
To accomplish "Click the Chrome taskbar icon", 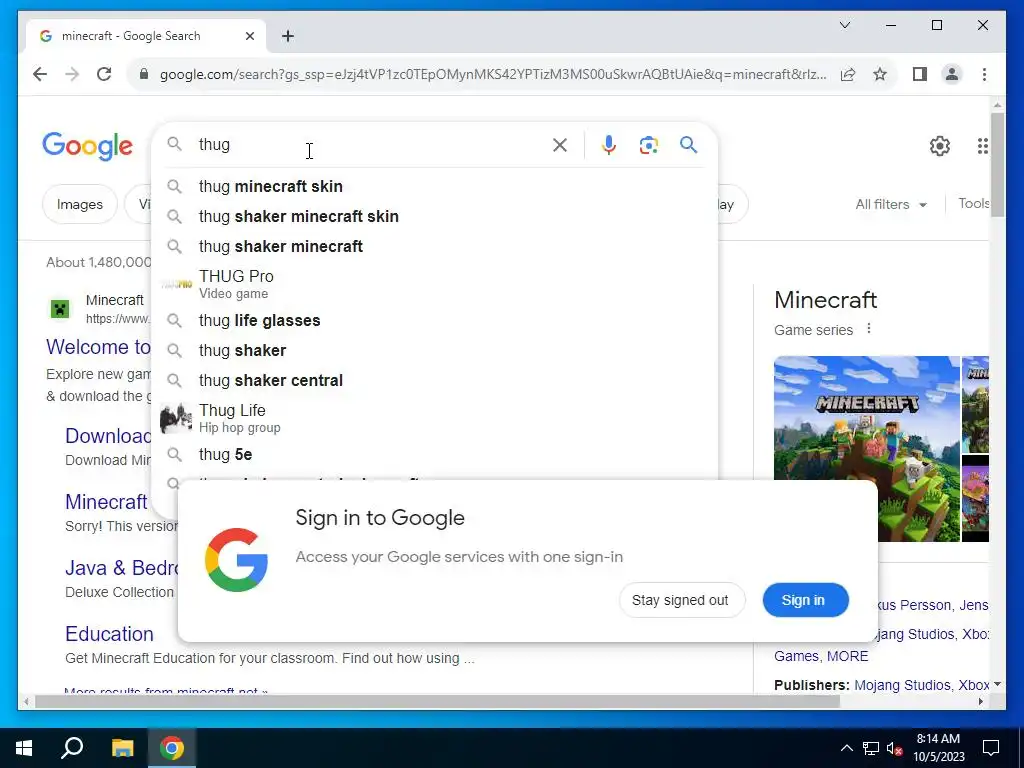I will [x=172, y=748].
